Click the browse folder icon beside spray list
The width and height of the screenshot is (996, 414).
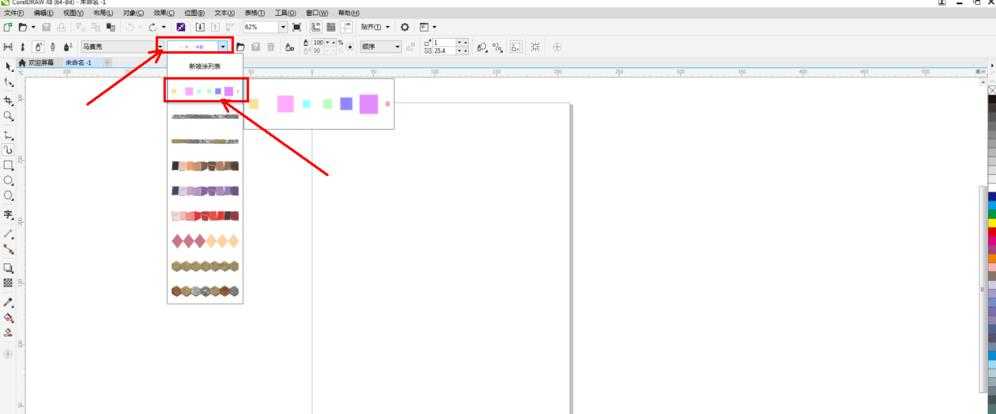(x=241, y=46)
